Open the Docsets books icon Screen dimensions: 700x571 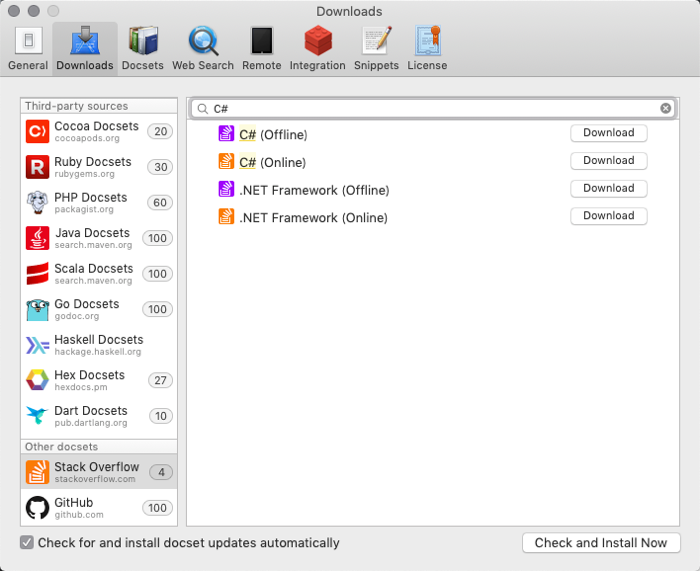tap(143, 41)
